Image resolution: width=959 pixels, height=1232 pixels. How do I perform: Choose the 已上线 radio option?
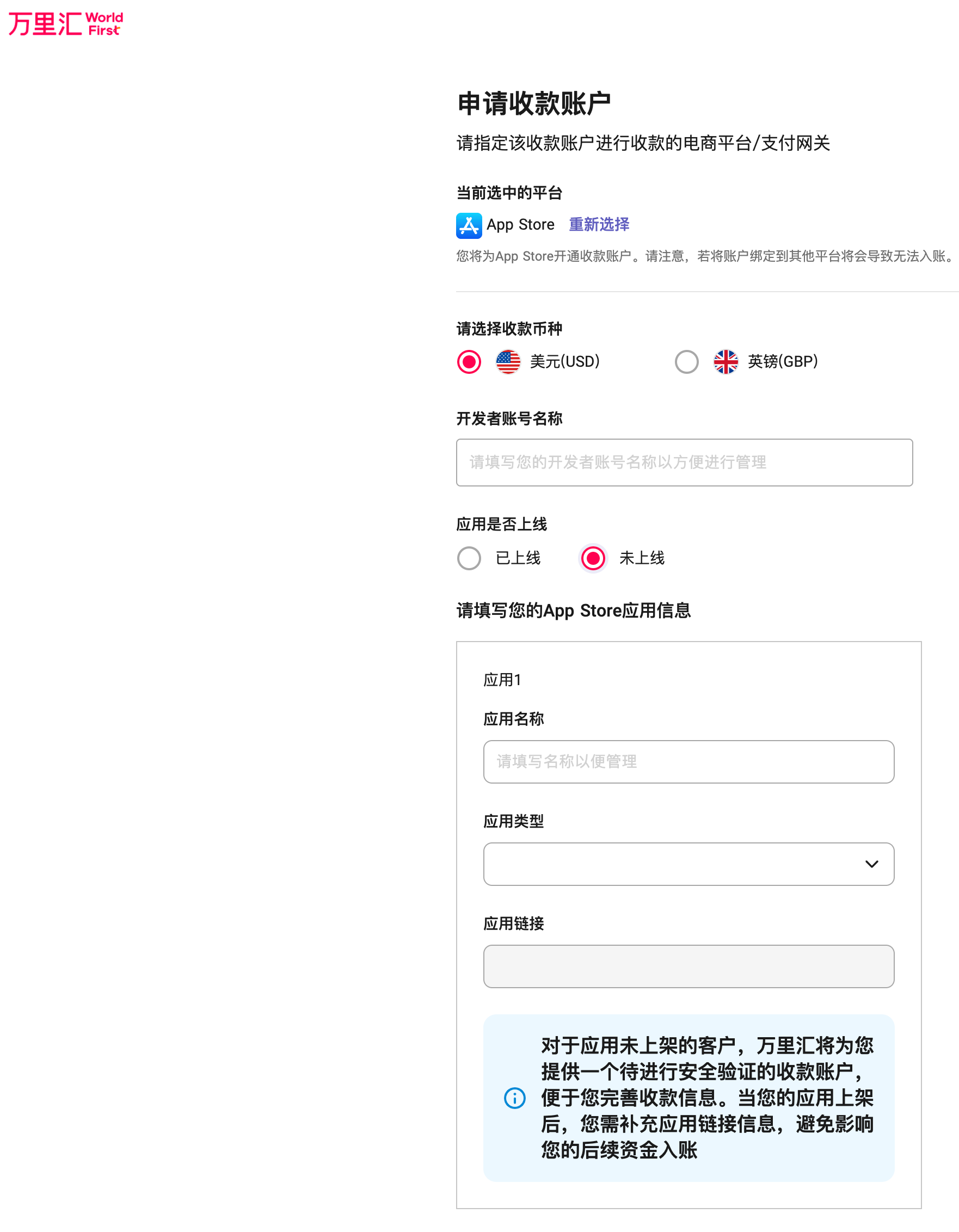coord(469,558)
